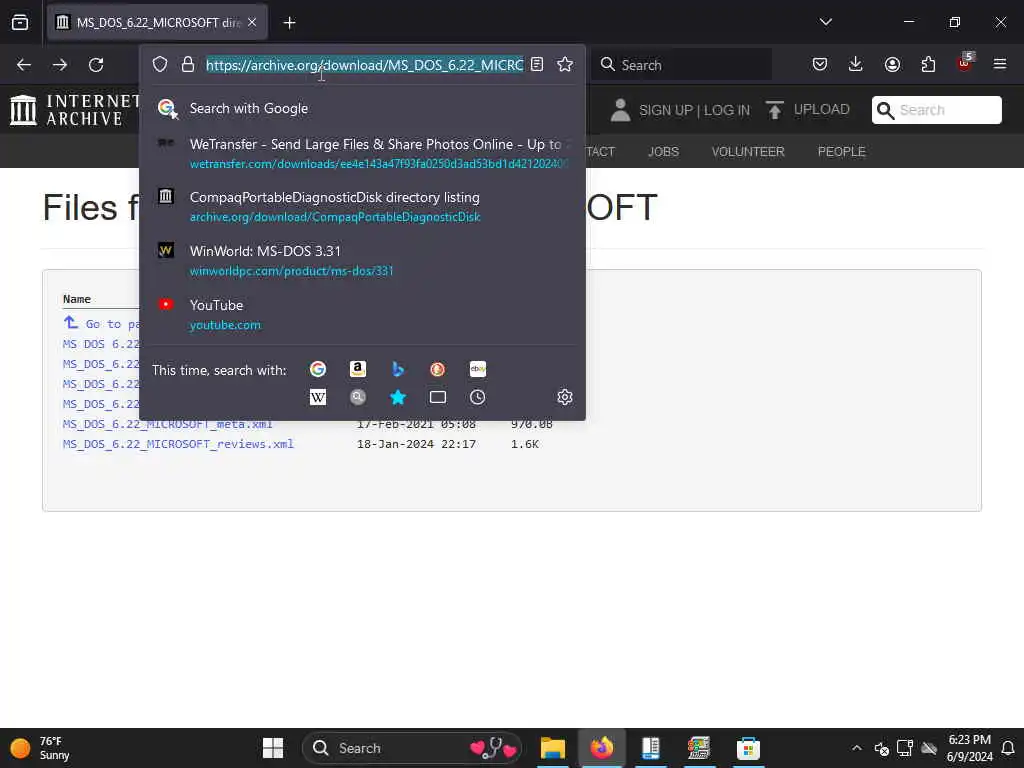1024x768 pixels.
Task: Search this time with Amazon icon
Action: (357, 369)
